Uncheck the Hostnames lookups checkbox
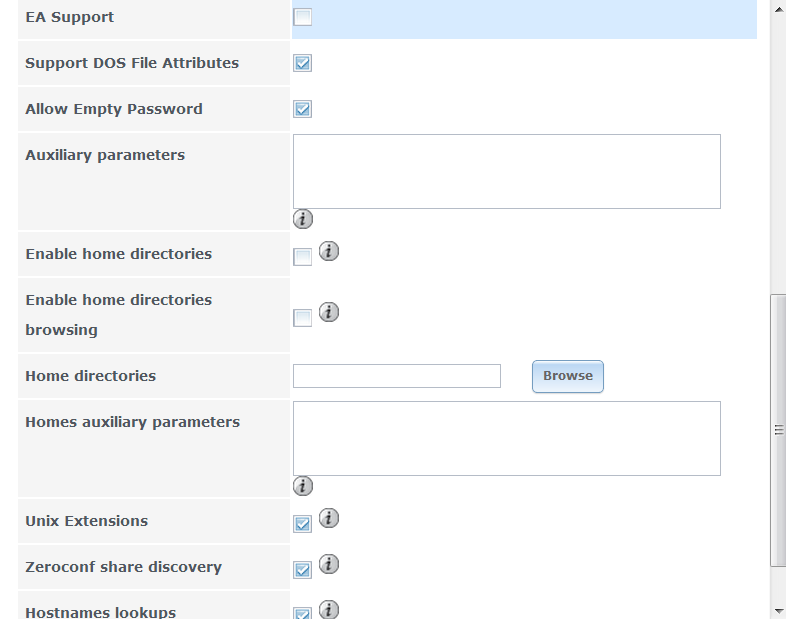Image resolution: width=786 pixels, height=619 pixels. coord(303,613)
